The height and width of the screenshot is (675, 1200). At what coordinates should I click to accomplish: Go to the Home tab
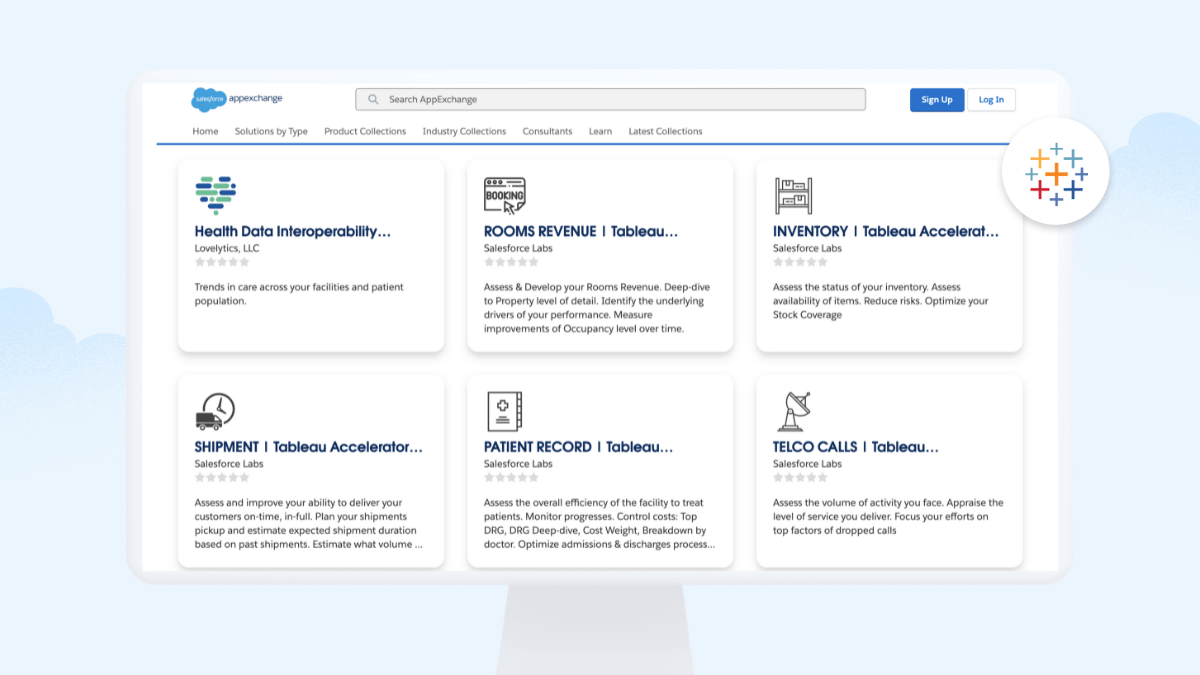click(x=205, y=131)
